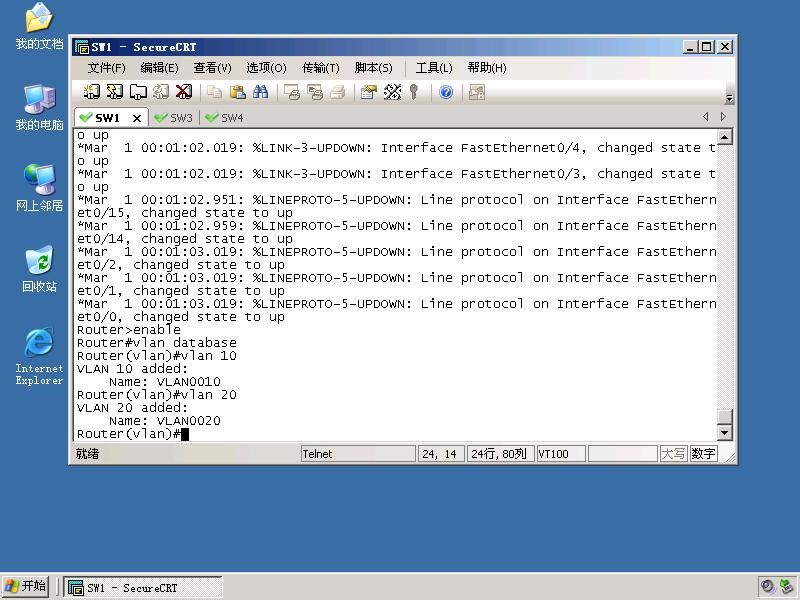This screenshot has height=600, width=800.
Task: Click the tab scroll right arrow
Action: pyautogui.click(x=723, y=117)
